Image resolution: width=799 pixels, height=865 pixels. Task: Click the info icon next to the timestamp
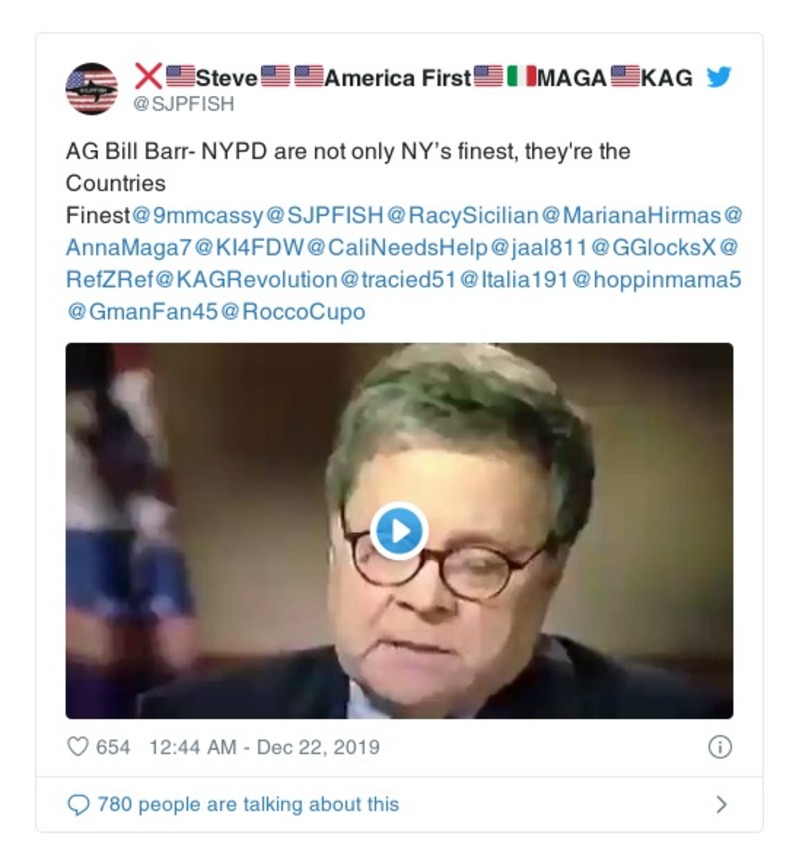(722, 744)
